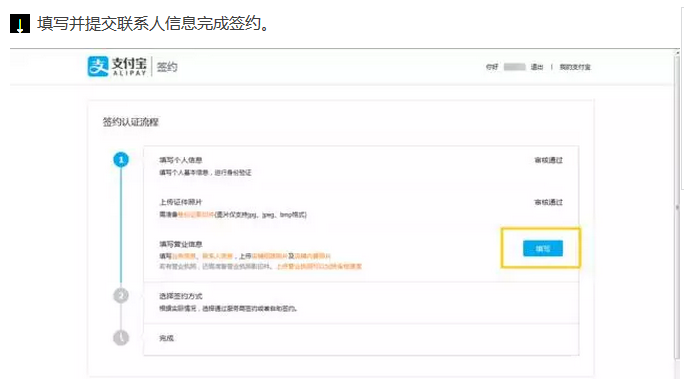The image size is (684, 379).
Task: Click the orange link after 上传 in business info
Action: (x=270, y=256)
